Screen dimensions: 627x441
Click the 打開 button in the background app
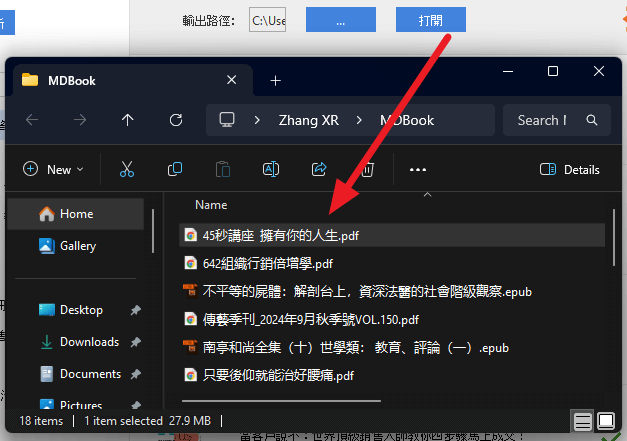(431, 19)
